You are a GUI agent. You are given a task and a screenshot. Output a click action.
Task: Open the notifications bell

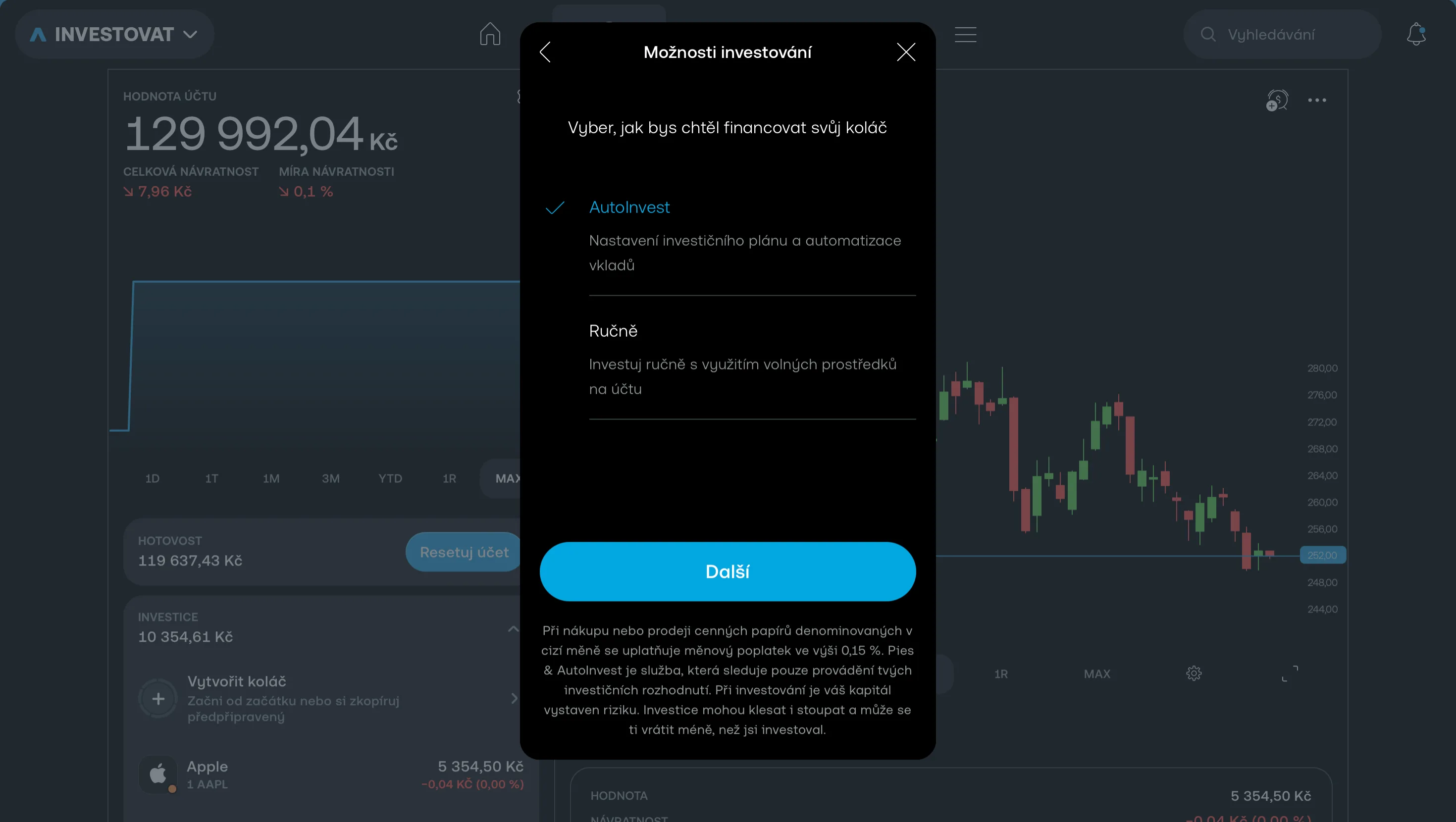[x=1416, y=34]
